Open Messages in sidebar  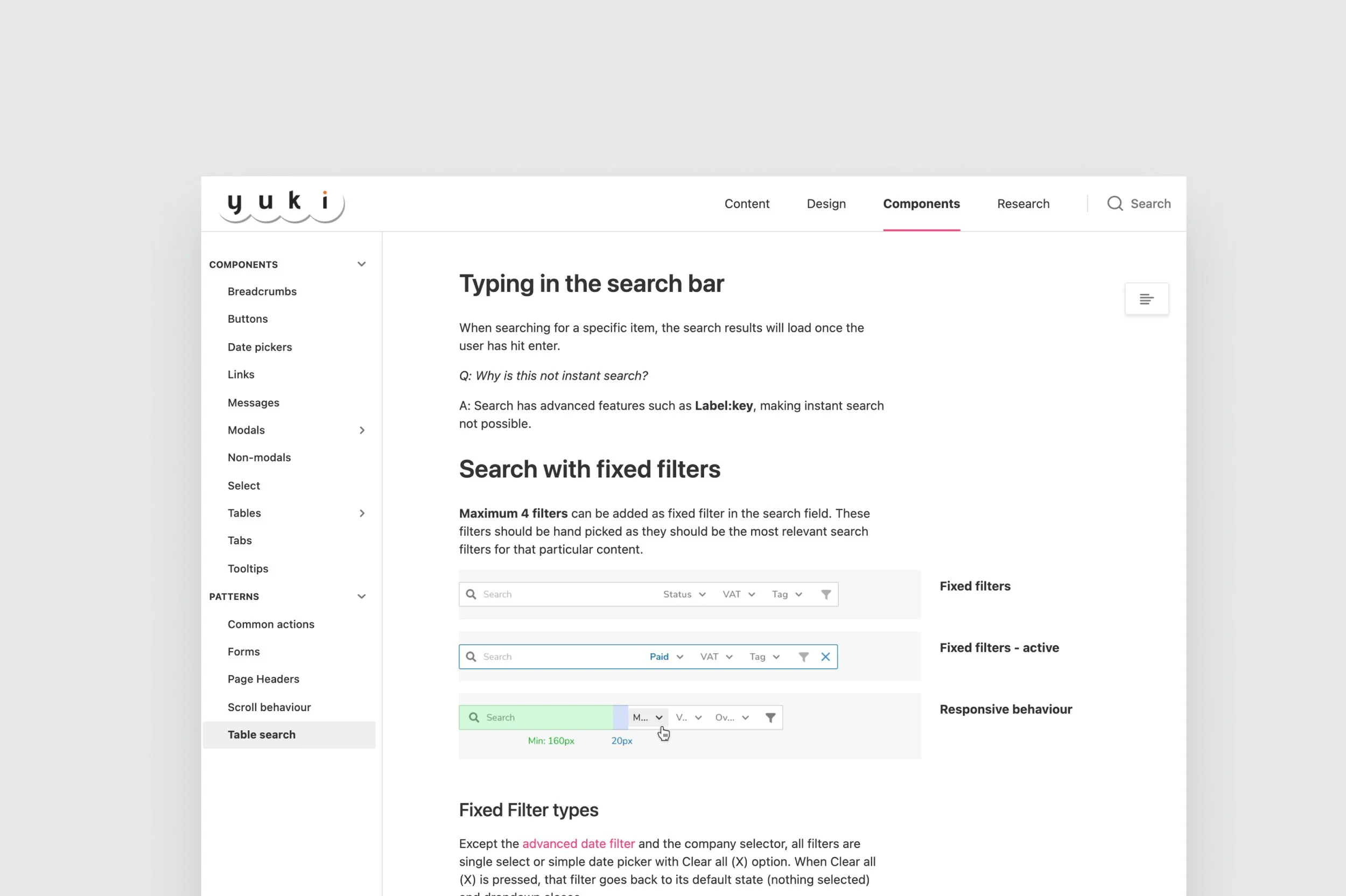pyautogui.click(x=253, y=403)
